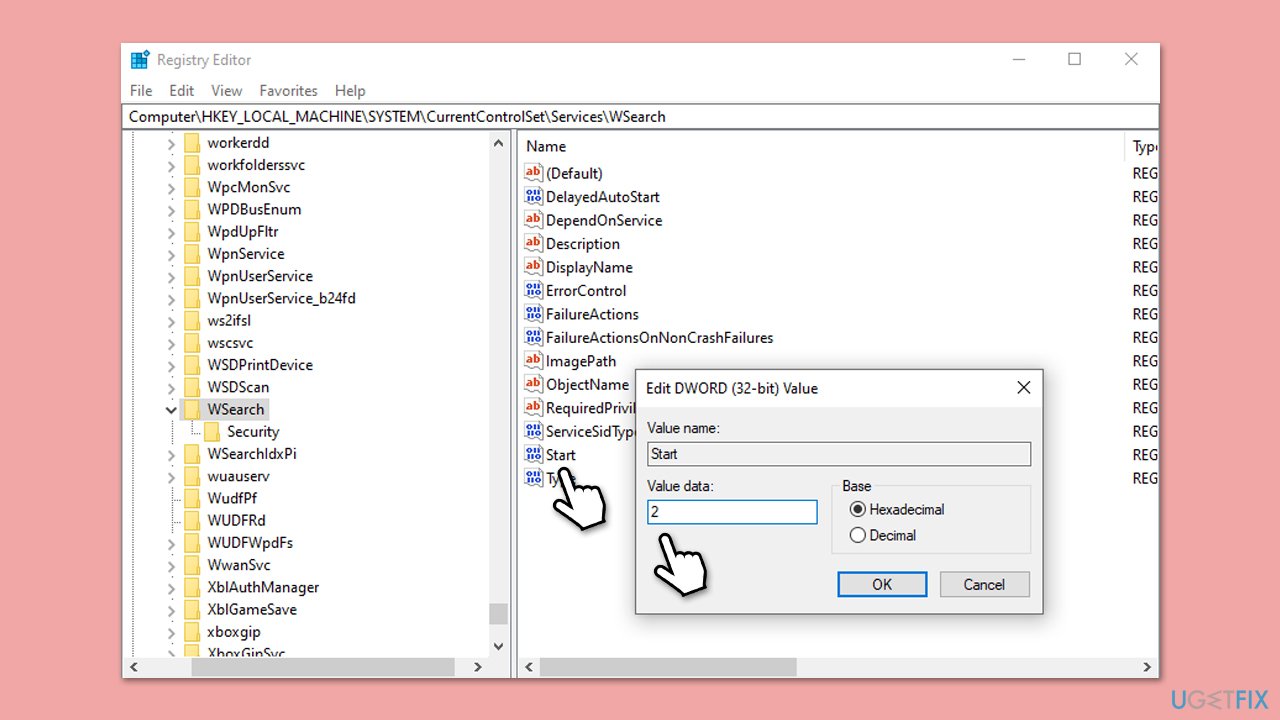Click the tree pane scroll up arrow

pyautogui.click(x=498, y=143)
